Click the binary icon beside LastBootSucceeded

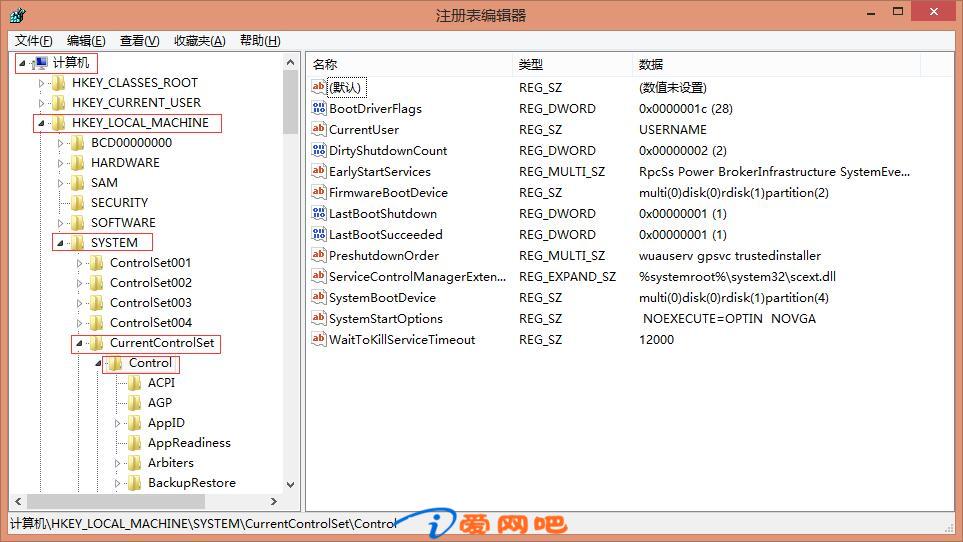coord(318,234)
